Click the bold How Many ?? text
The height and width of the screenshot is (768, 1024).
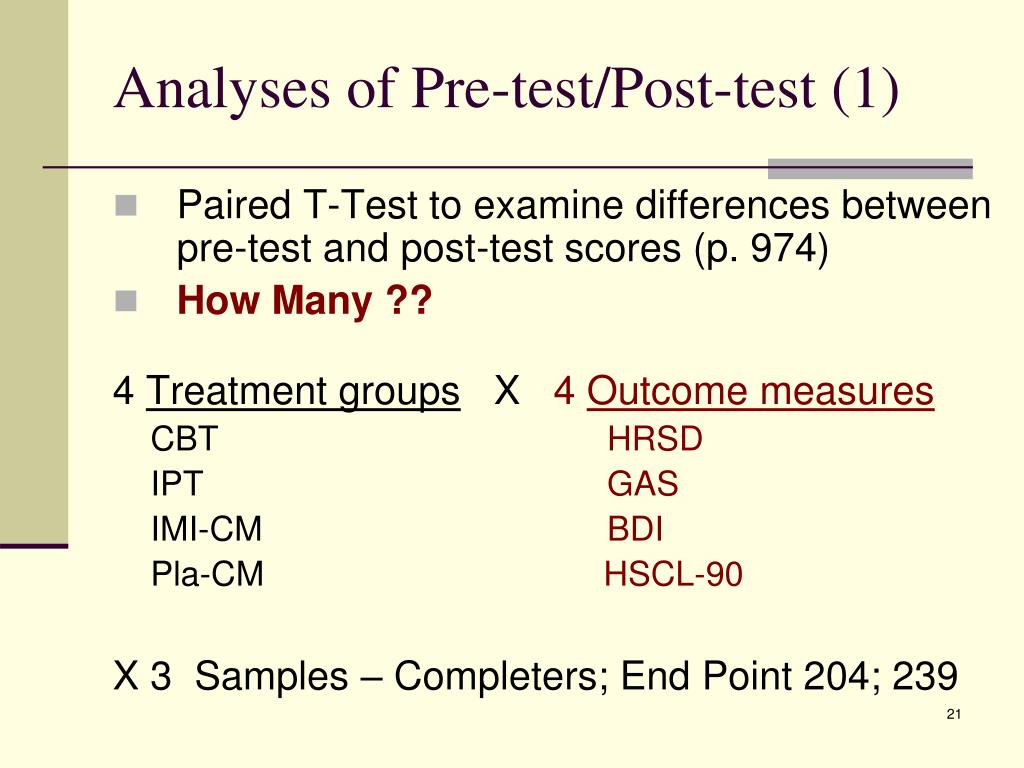tap(304, 301)
